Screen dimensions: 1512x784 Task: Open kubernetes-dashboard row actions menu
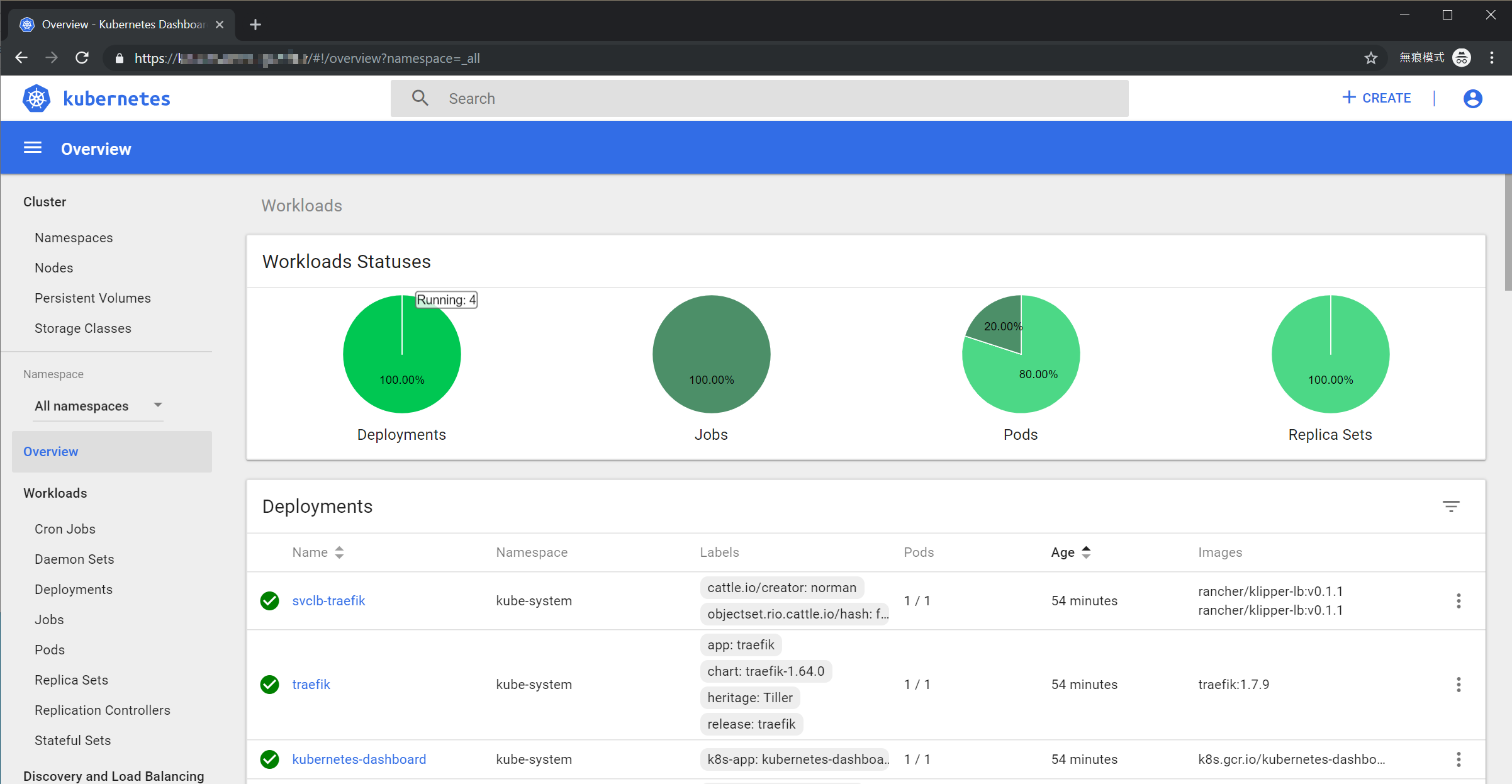click(x=1458, y=759)
